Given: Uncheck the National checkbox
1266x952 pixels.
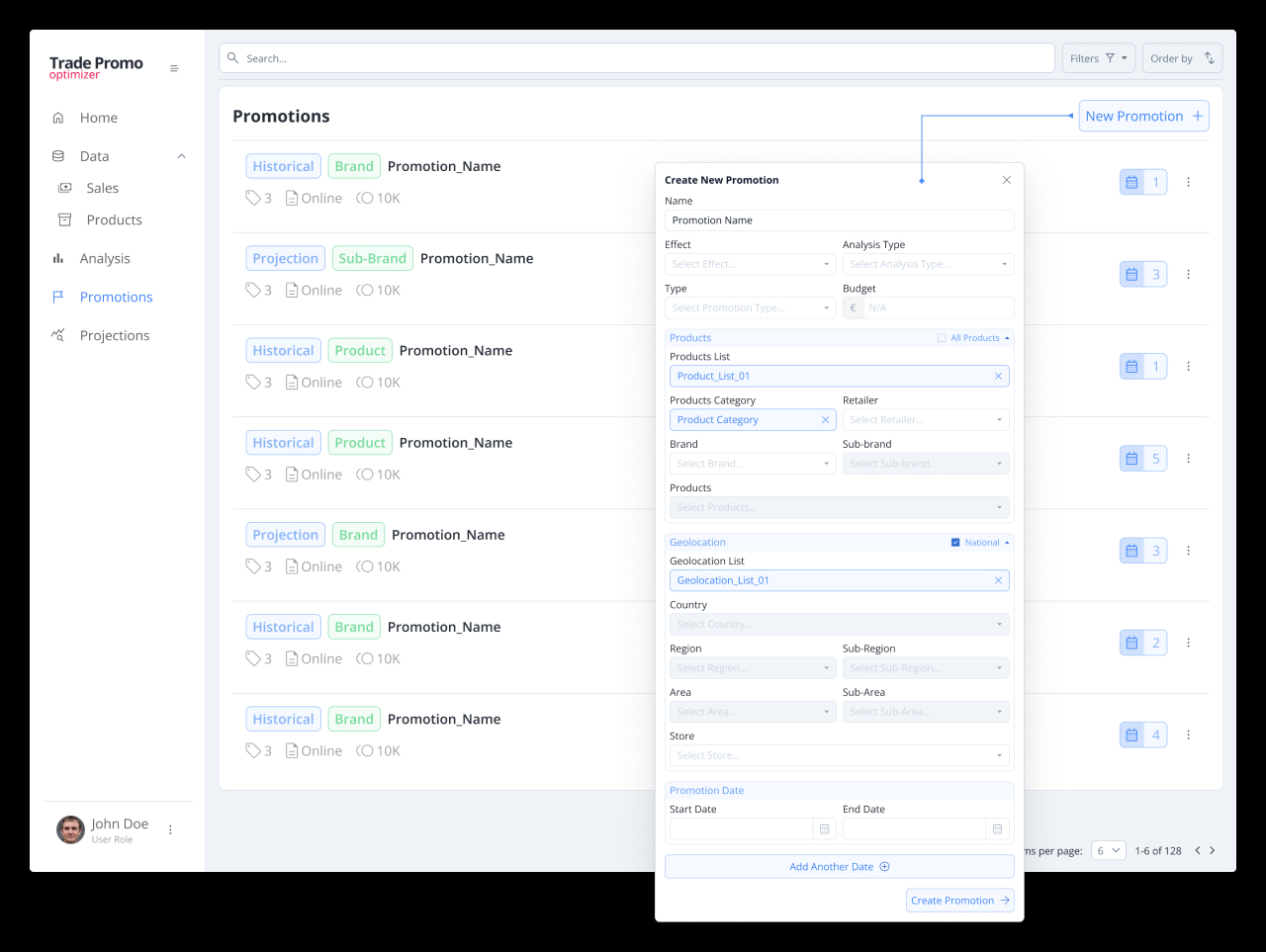Looking at the screenshot, I should pos(955,543).
